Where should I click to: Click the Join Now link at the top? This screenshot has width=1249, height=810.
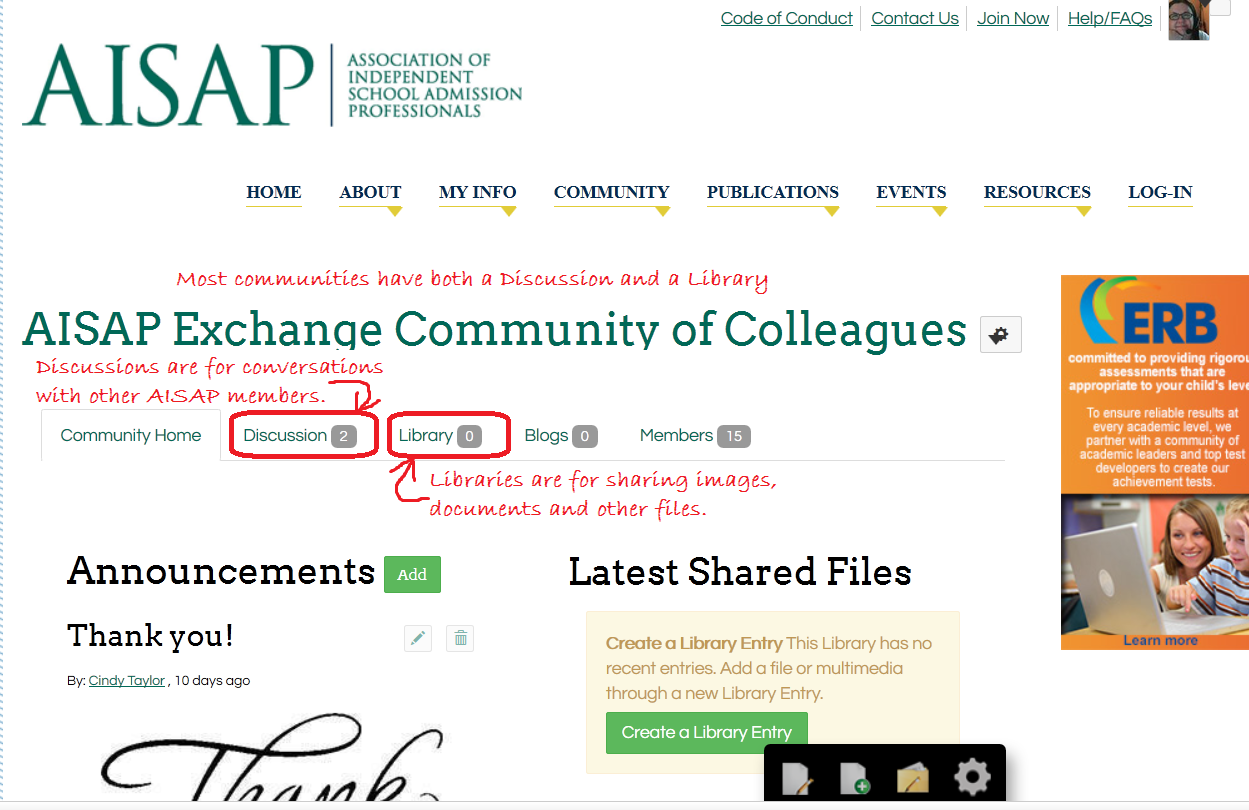(1012, 18)
